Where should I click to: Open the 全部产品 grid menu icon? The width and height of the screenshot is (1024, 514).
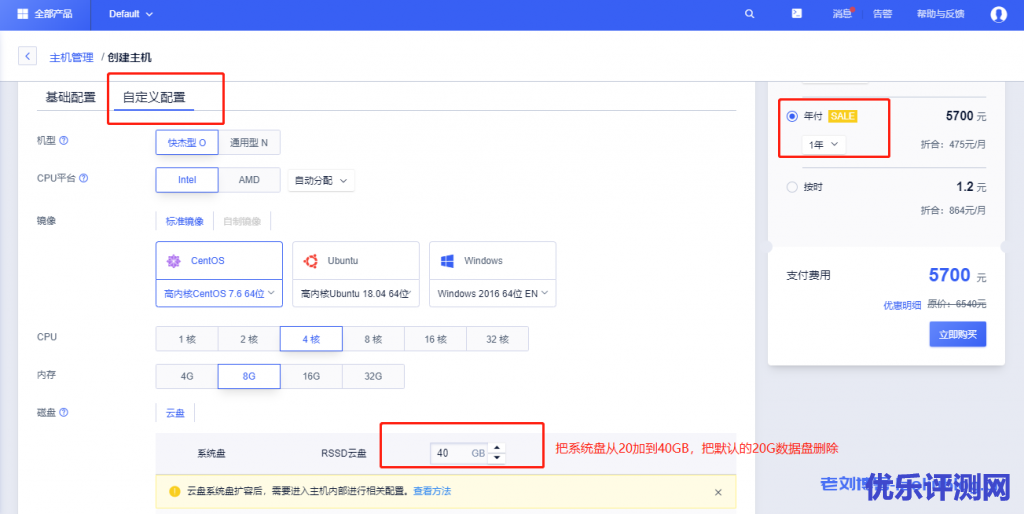pos(22,14)
